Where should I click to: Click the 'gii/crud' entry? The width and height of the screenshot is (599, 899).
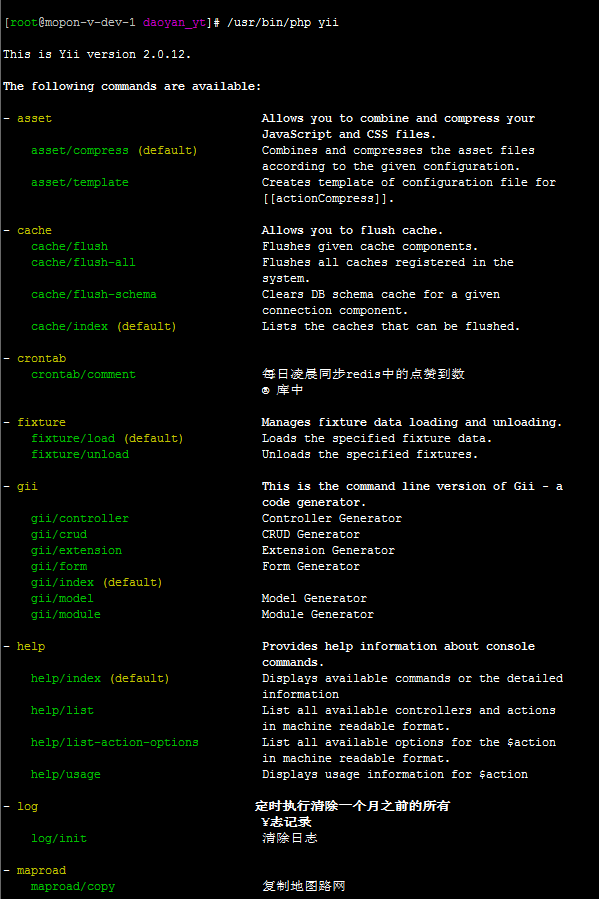[58, 534]
